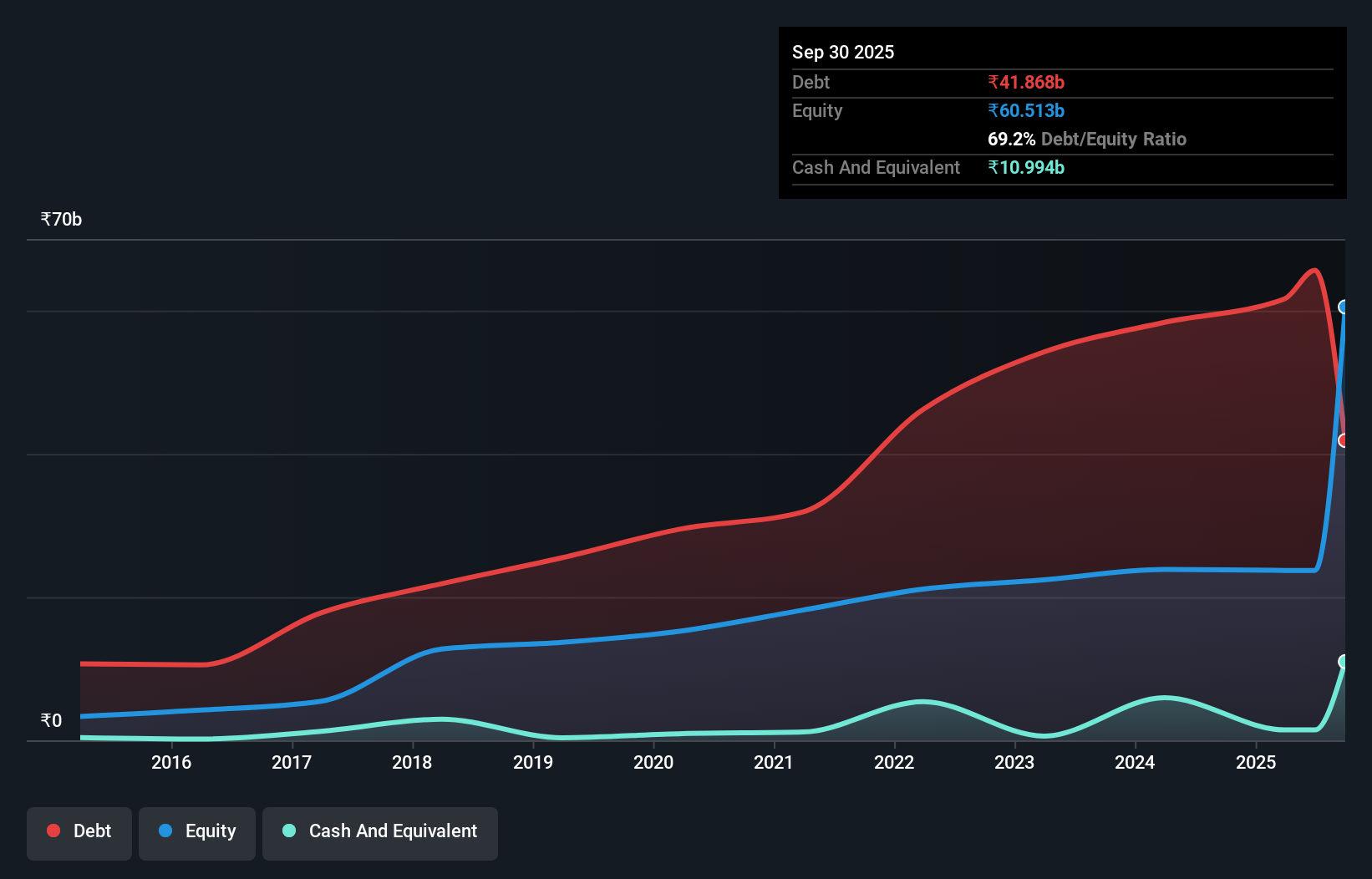Click the teal Cash And Equivalent legend dot

tap(287, 831)
